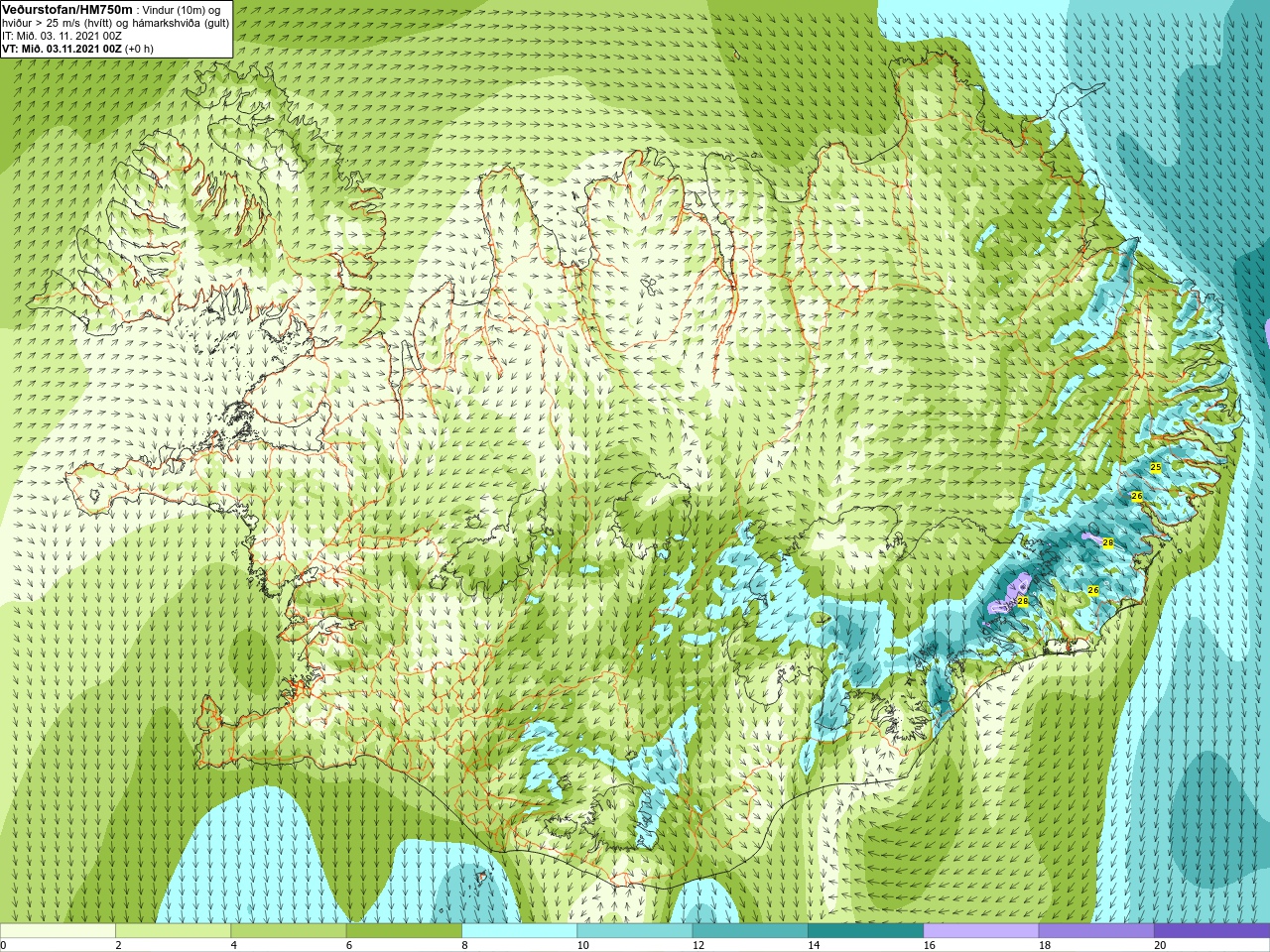Viewport: 1270px width, 952px height.
Task: Click the legend scale value "4"
Action: coord(233,945)
